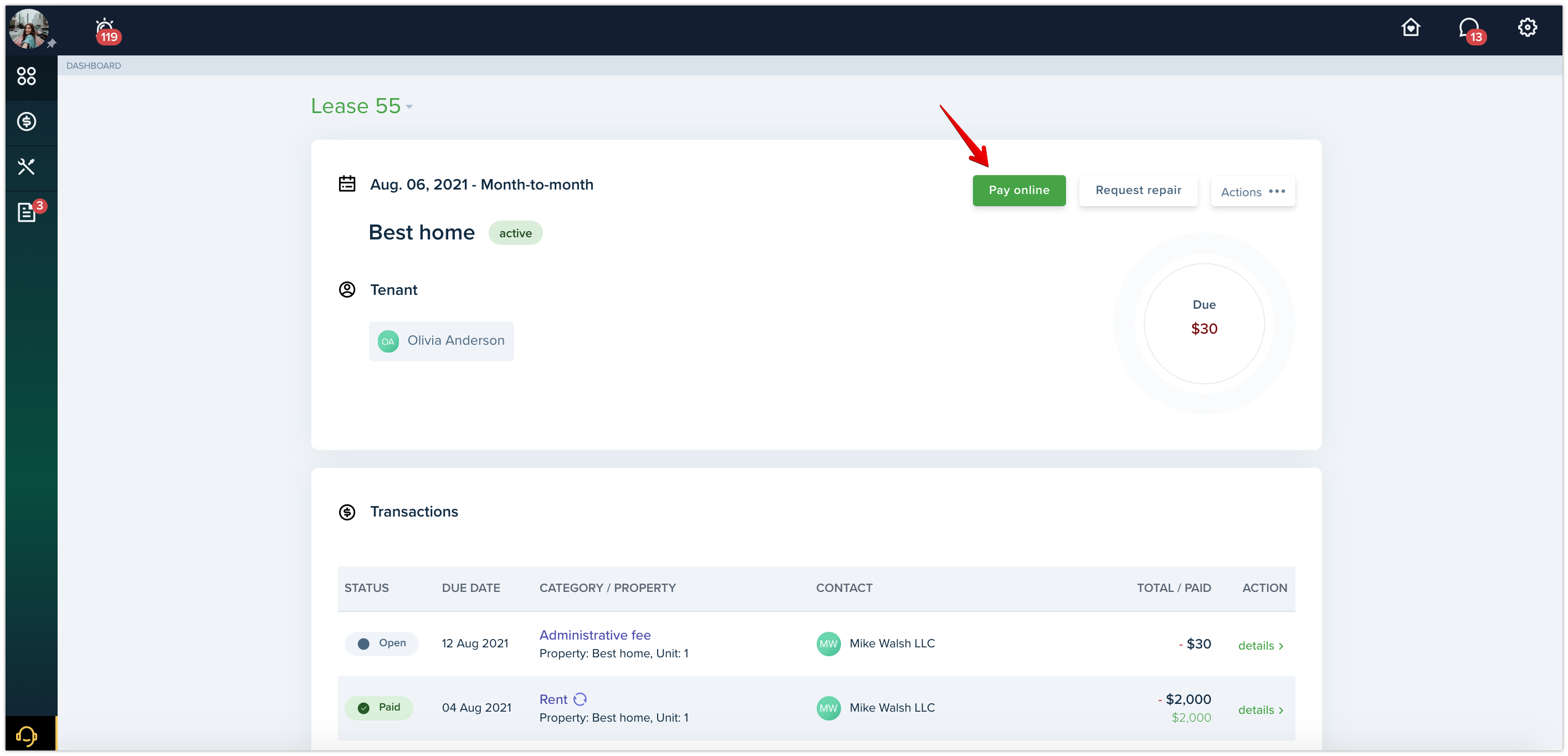
Task: Click the Open status badge
Action: pyautogui.click(x=381, y=643)
